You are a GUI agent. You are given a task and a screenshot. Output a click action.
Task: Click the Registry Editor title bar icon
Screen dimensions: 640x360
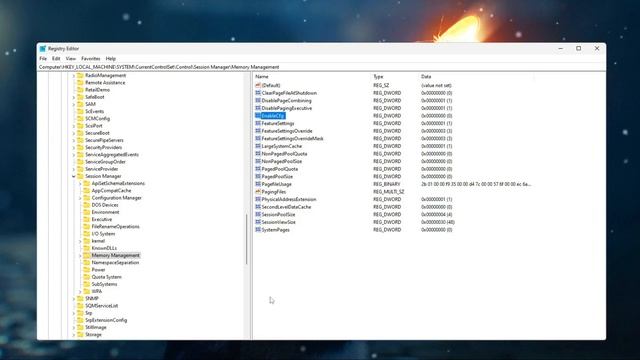[x=43, y=49]
